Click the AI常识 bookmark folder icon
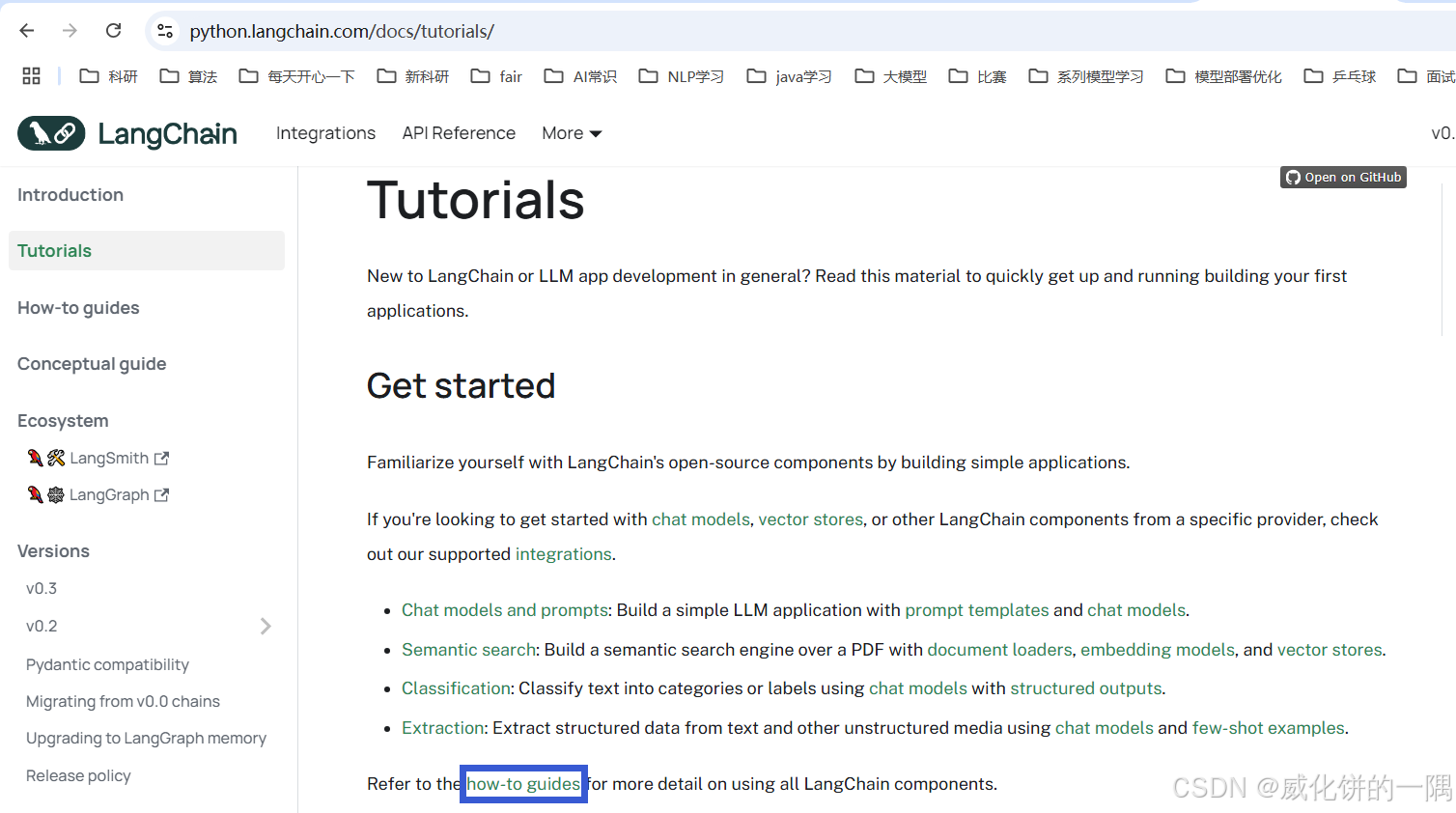 click(x=553, y=76)
